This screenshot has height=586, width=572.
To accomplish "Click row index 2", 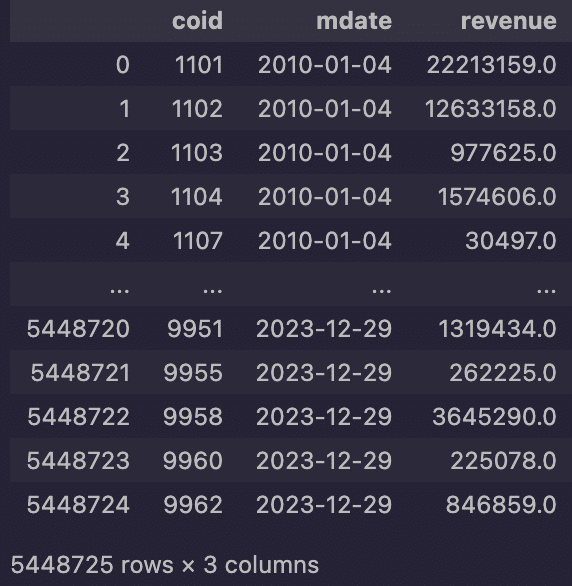I will (123, 153).
